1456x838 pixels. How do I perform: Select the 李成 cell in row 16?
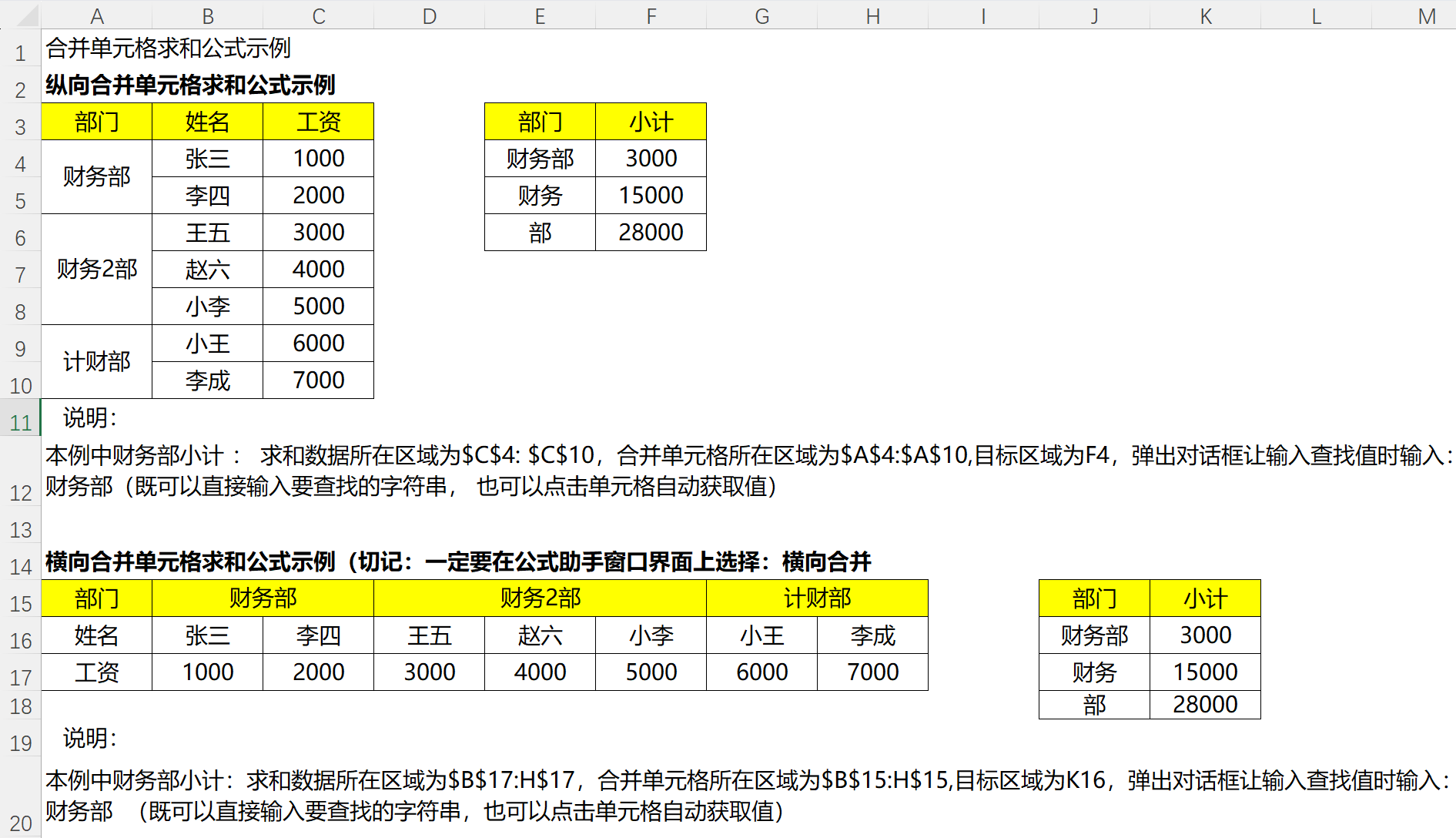(872, 635)
